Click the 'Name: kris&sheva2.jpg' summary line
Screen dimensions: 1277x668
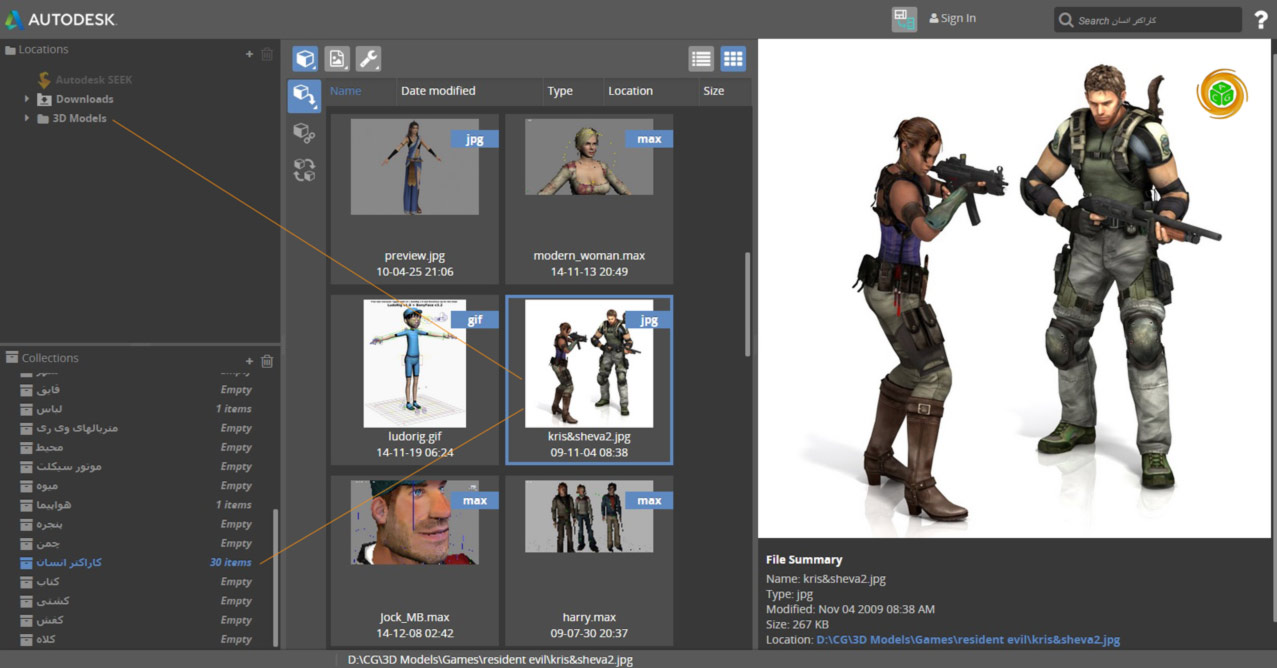[825, 578]
